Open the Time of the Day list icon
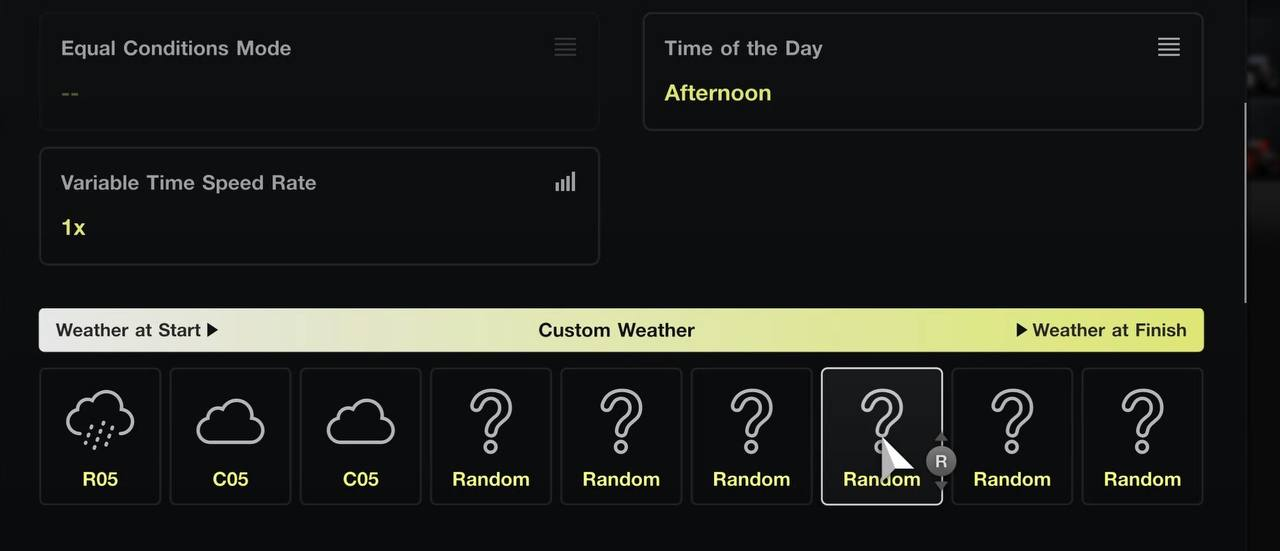The image size is (1280, 551). coord(1169,47)
